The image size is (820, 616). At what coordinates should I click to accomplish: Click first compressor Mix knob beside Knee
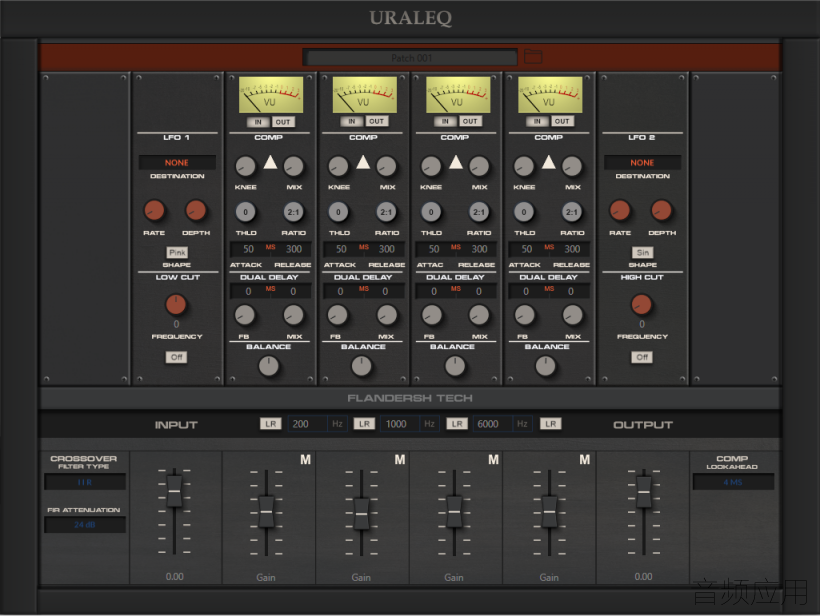coord(293,166)
